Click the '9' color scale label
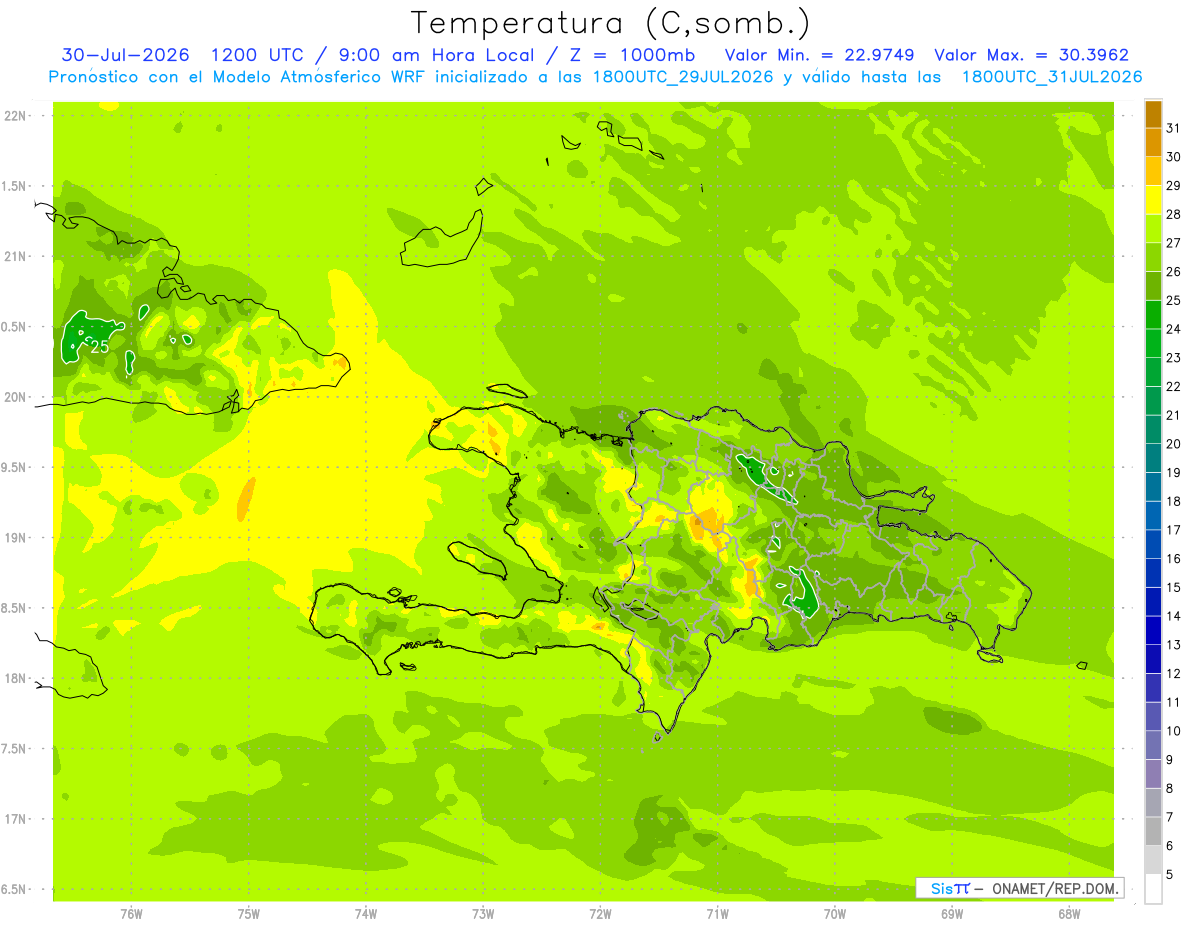Screen dimensions: 1200x927 (1170, 760)
